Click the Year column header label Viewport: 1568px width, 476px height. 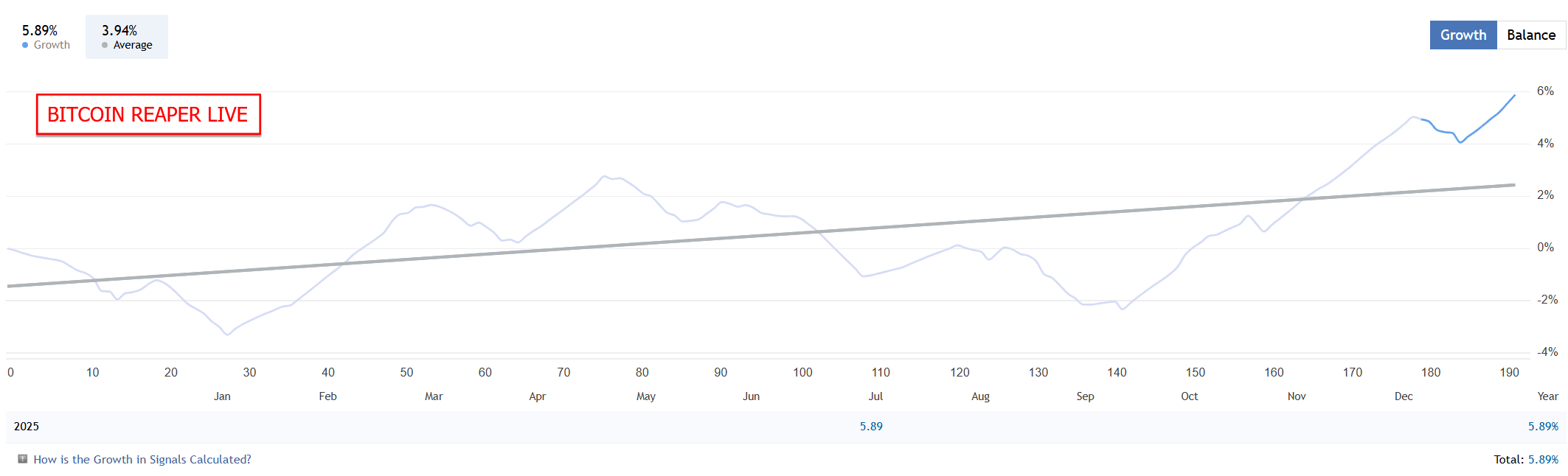pos(1547,396)
